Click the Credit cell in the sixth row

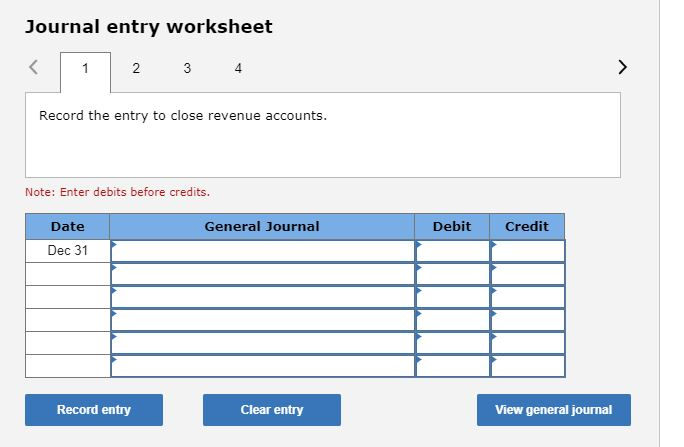click(x=528, y=366)
